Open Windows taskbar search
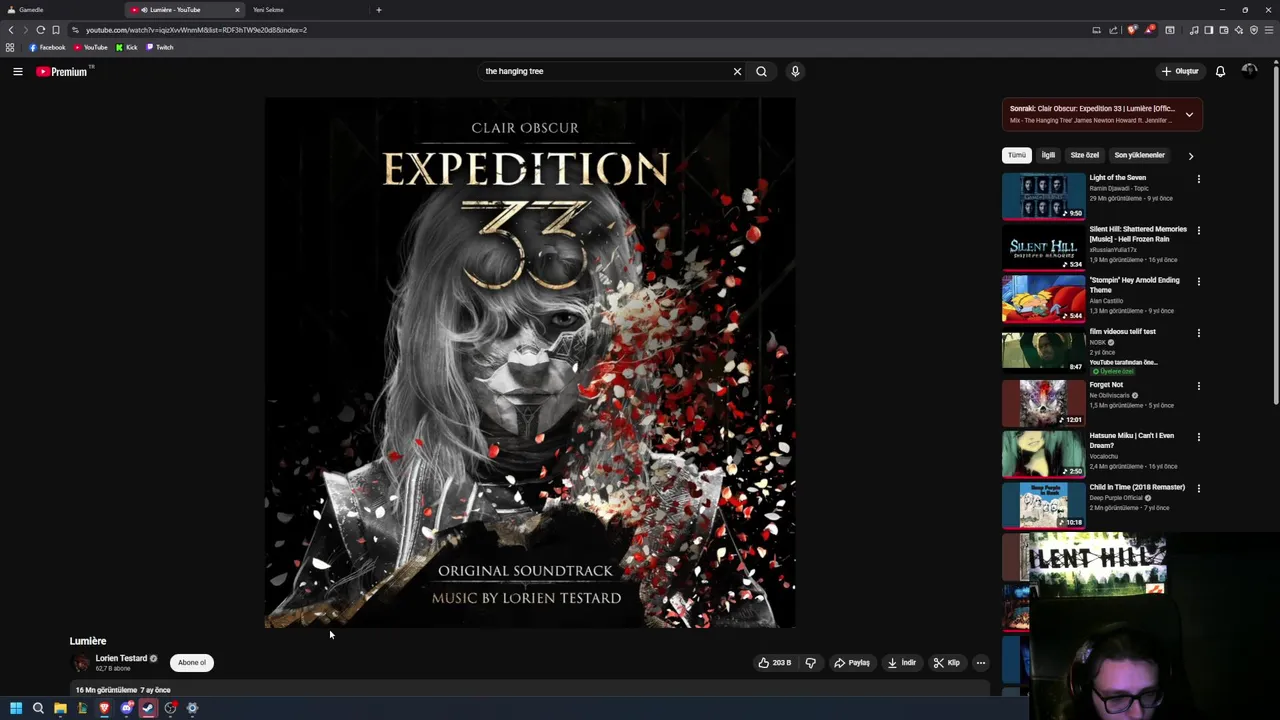 click(38, 708)
